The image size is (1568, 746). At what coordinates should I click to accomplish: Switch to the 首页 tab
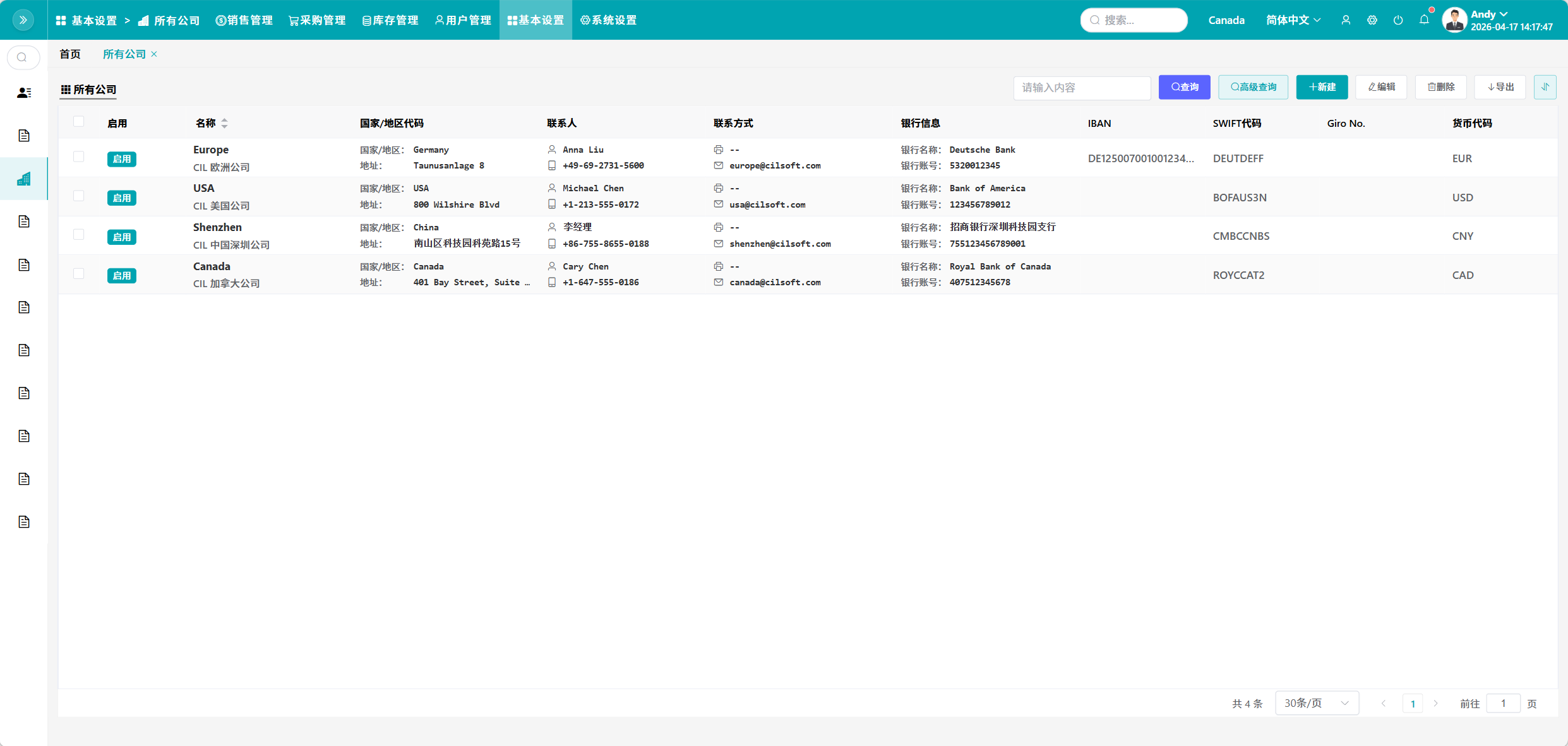click(70, 54)
